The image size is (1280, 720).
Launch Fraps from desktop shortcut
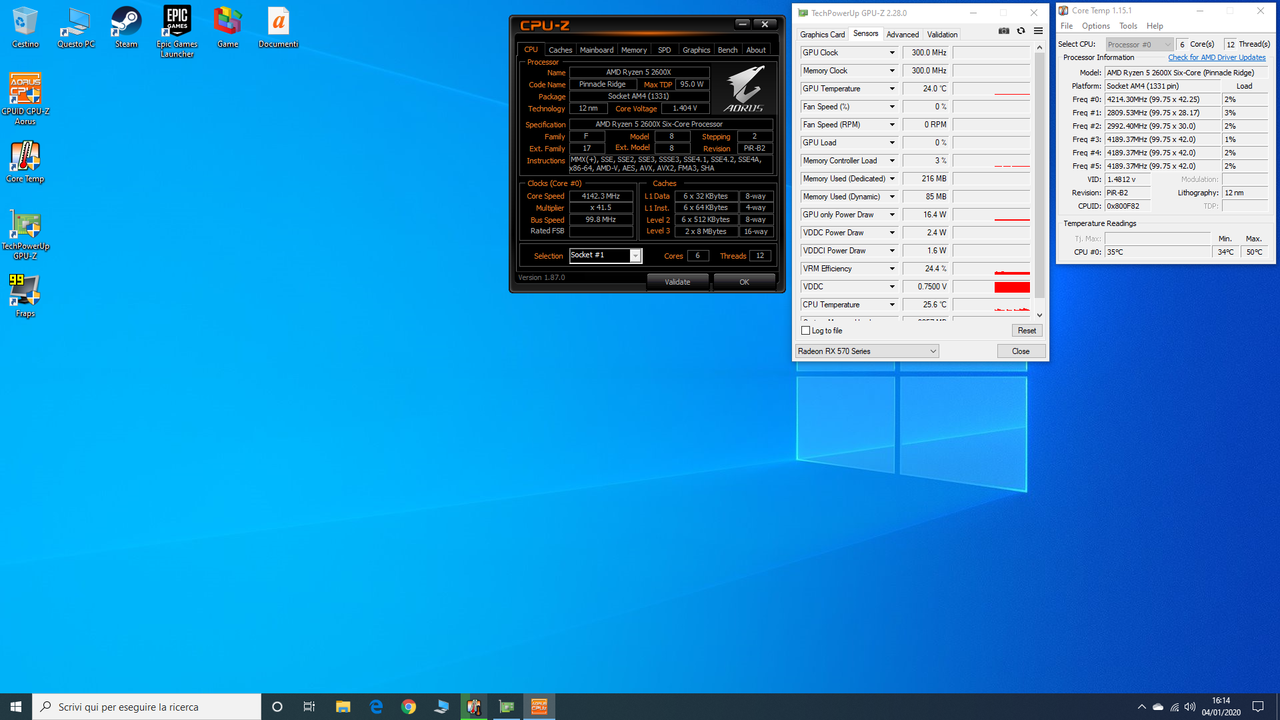coord(25,295)
